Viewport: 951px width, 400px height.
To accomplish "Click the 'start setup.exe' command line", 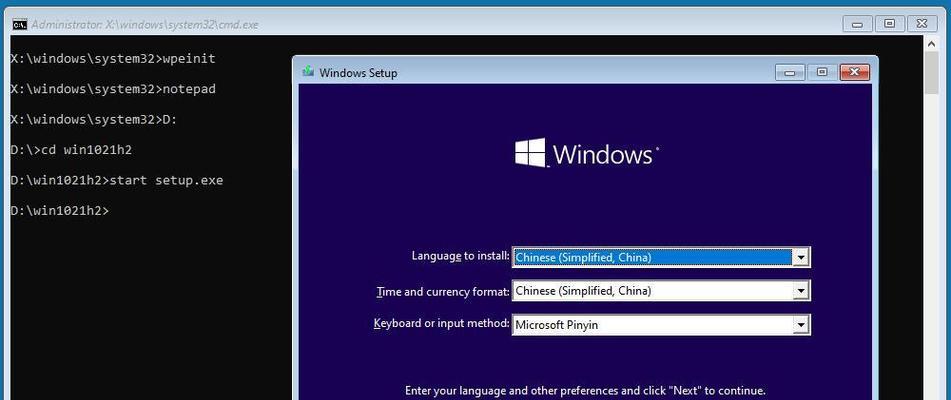I will (117, 180).
